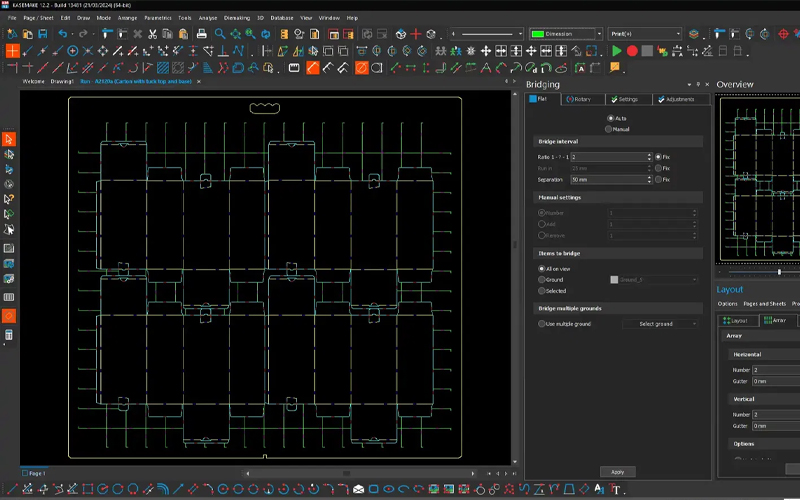
Task: Click the red Record icon in toolbar
Action: point(632,51)
